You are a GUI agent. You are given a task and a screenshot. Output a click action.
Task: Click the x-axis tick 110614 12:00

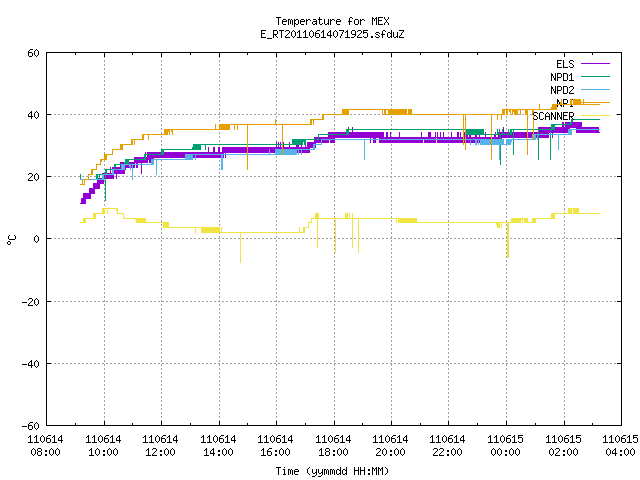pyautogui.click(x=160, y=446)
